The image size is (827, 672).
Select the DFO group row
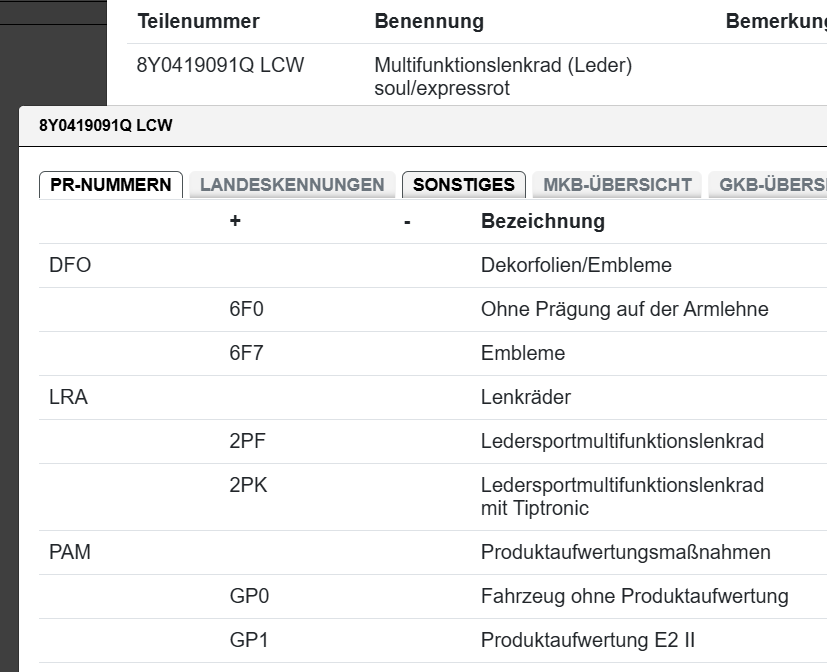click(x=70, y=265)
